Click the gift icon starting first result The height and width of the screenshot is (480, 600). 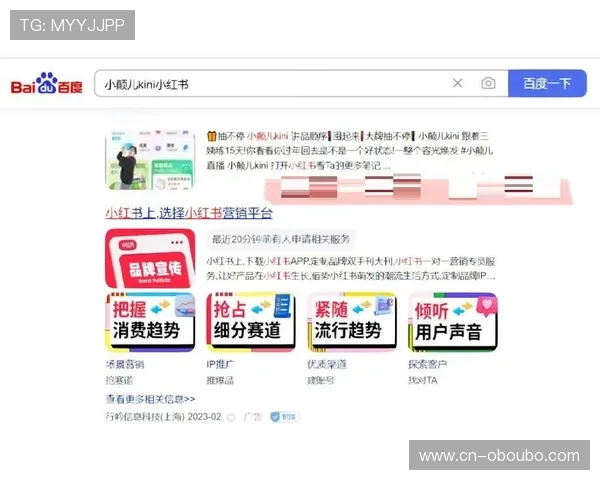pos(212,136)
